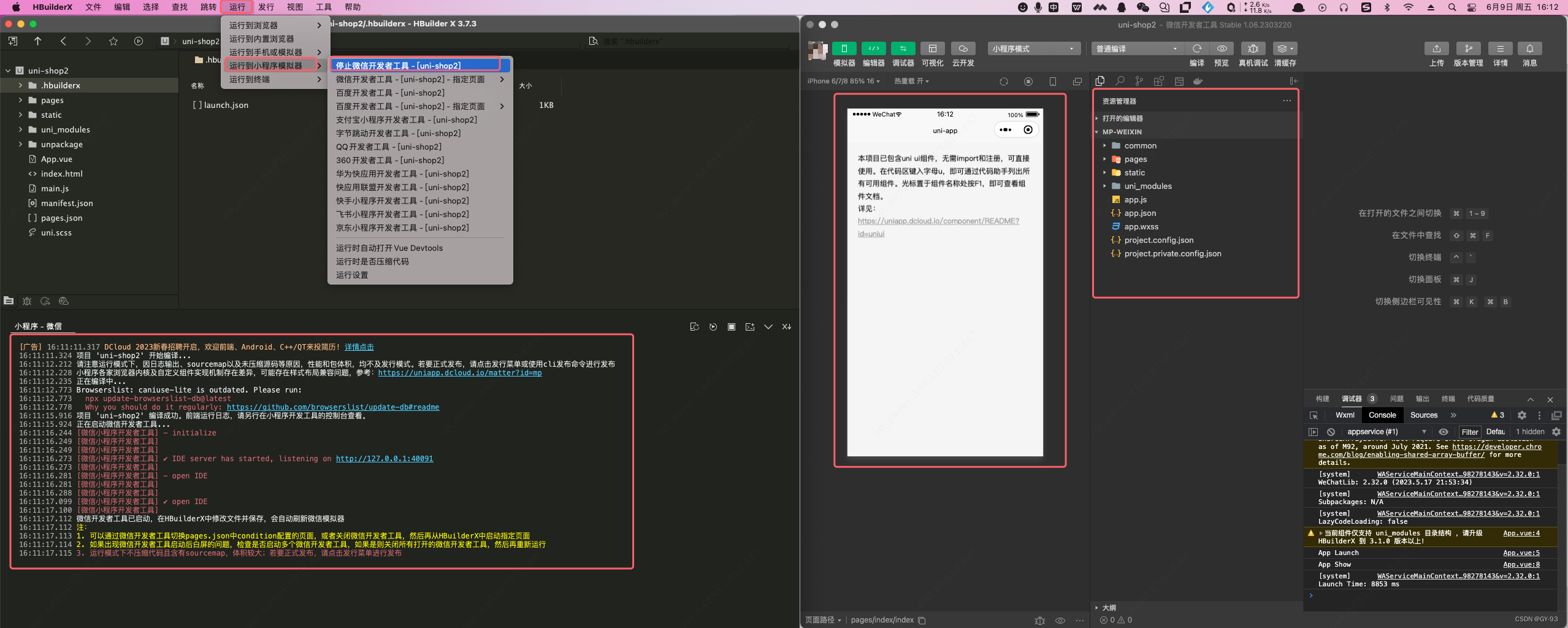This screenshot has width=1568, height=628.
Task: Open 消息 notifications bell
Action: click(x=1529, y=48)
